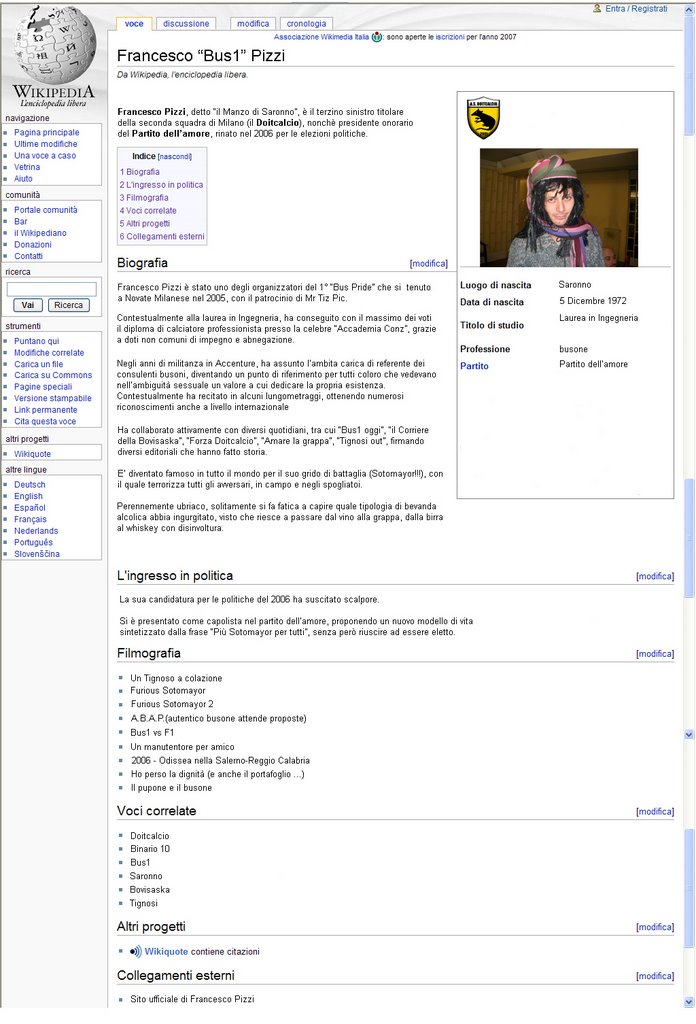Open the Contatti link
This screenshot has height=1024, width=696.
point(28,256)
